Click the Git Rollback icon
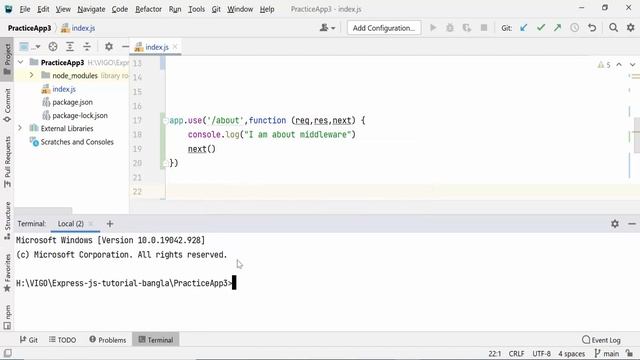 [x=592, y=28]
